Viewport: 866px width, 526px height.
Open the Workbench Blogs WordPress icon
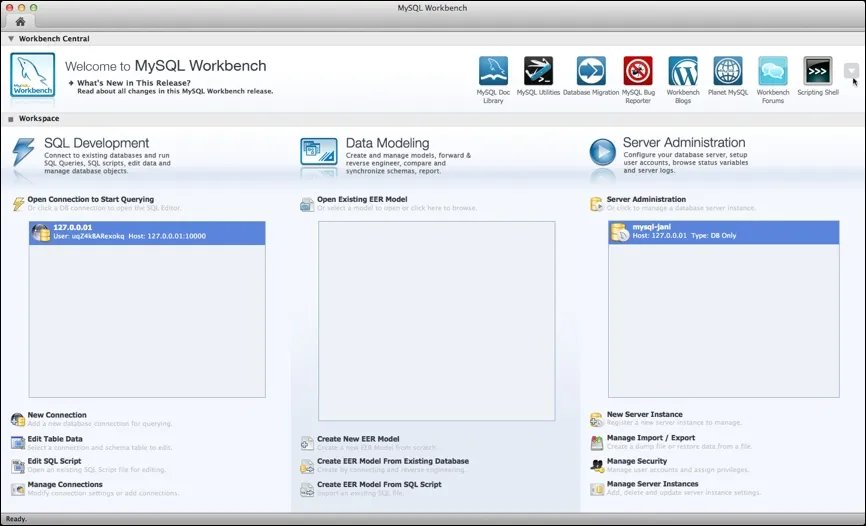pos(683,71)
